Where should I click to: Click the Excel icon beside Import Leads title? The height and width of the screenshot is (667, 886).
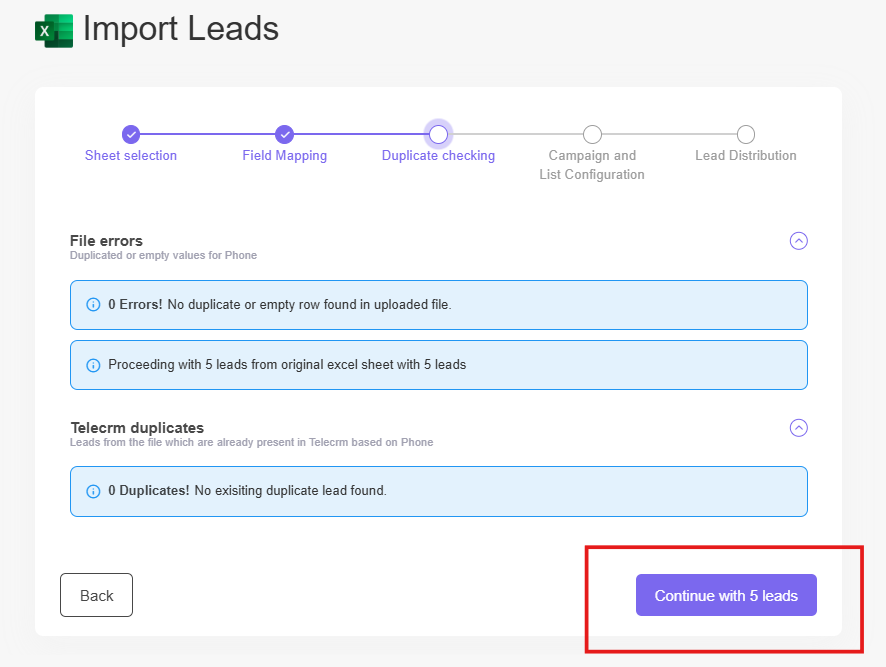55,30
